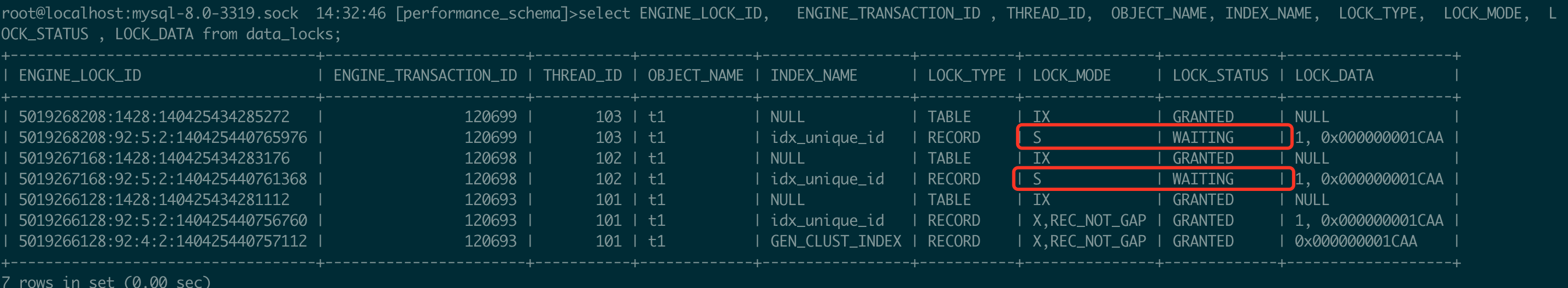The width and height of the screenshot is (1568, 288).
Task: Click the LOCK_TYPE column header
Action: pyautogui.click(x=966, y=75)
